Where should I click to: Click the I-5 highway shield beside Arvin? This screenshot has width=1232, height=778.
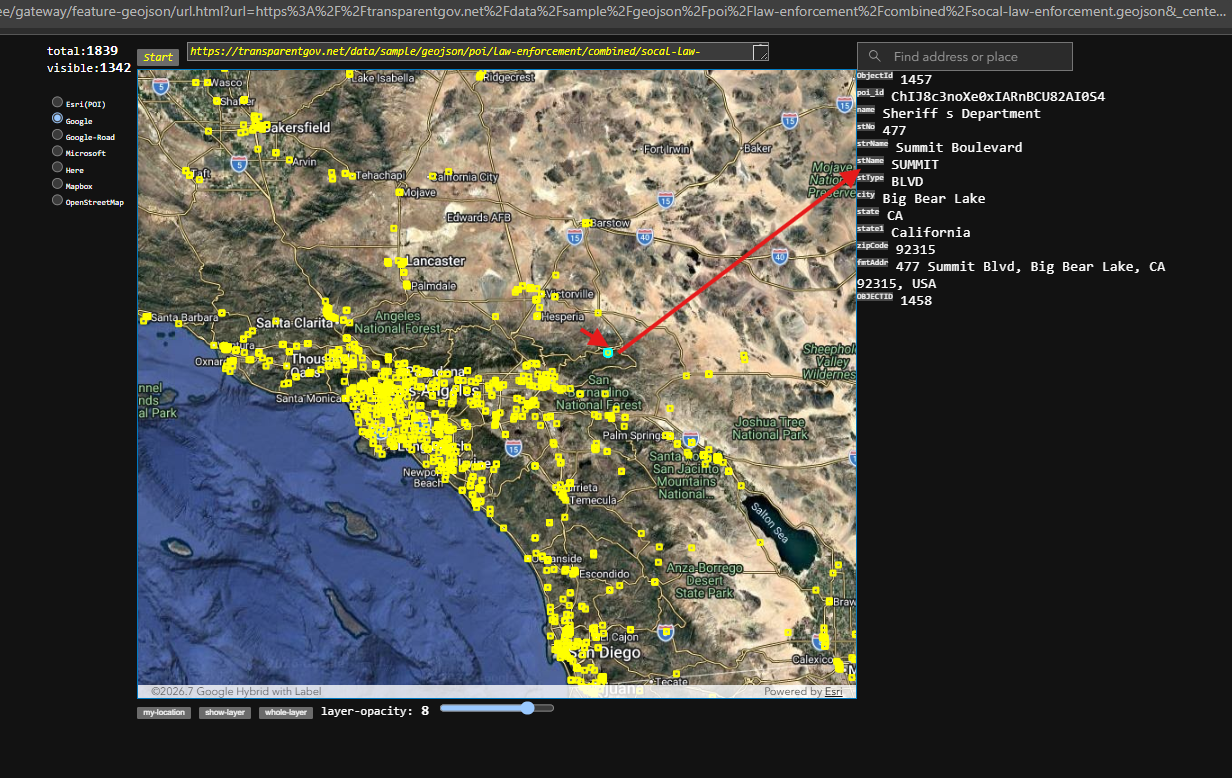(238, 162)
